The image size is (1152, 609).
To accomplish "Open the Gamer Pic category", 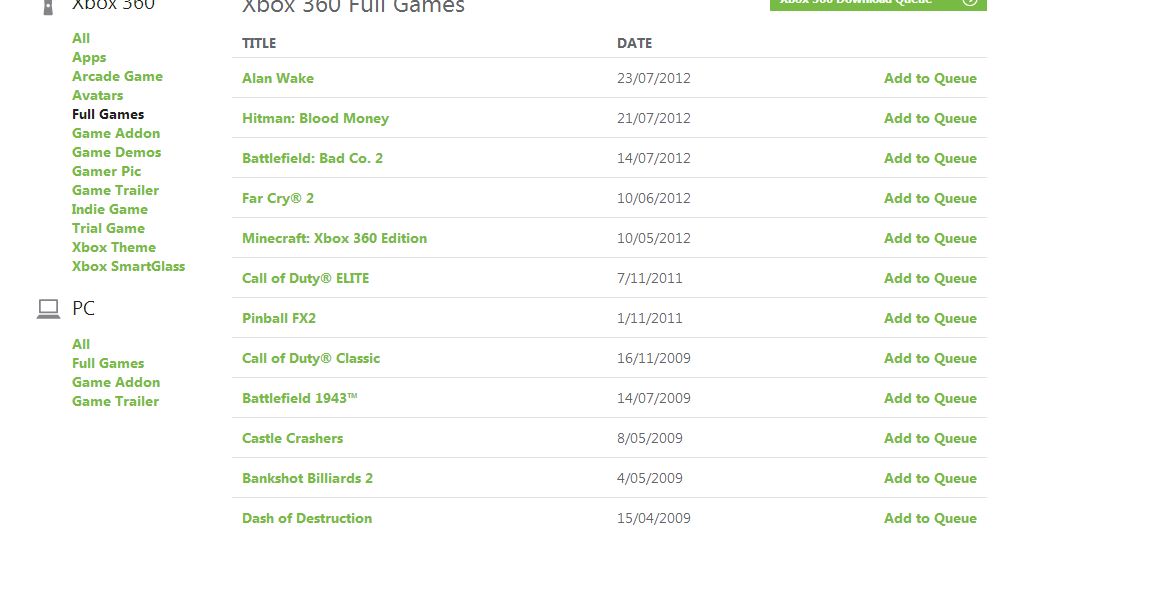I will pyautogui.click(x=107, y=172).
